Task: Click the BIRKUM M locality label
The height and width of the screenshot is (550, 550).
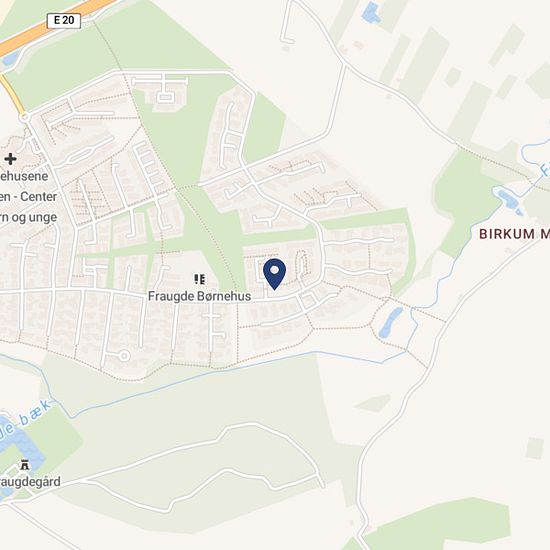Action: 514,234
